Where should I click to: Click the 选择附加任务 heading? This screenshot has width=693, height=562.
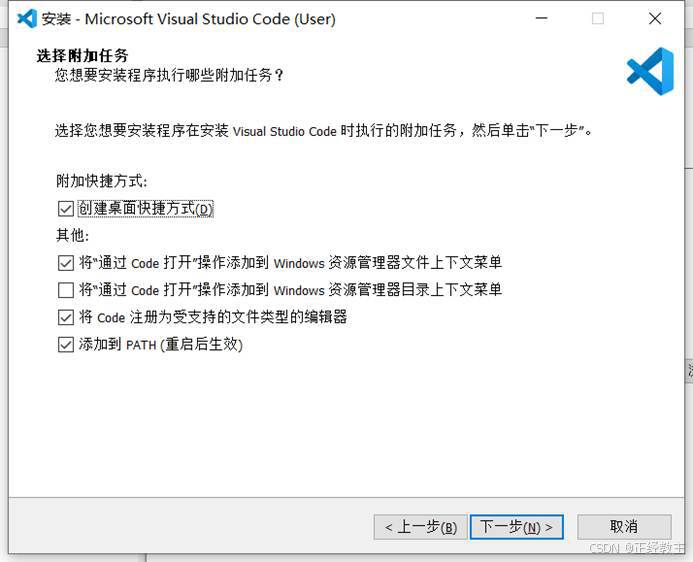point(82,56)
